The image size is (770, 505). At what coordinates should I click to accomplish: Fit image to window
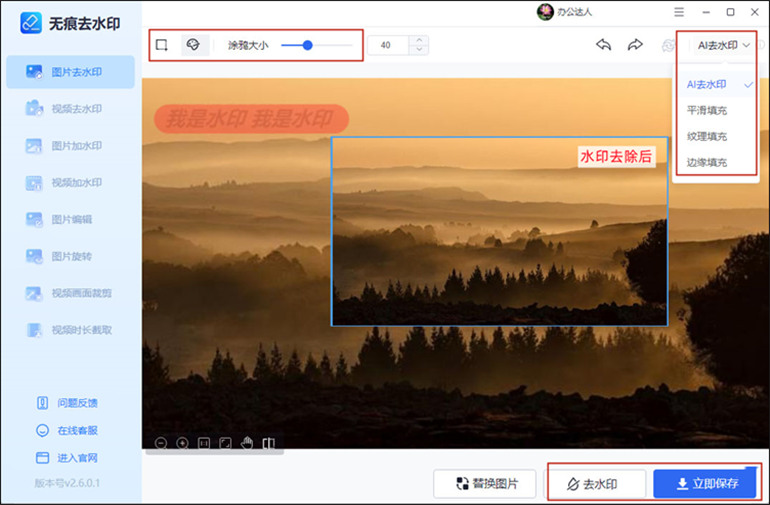tap(225, 443)
